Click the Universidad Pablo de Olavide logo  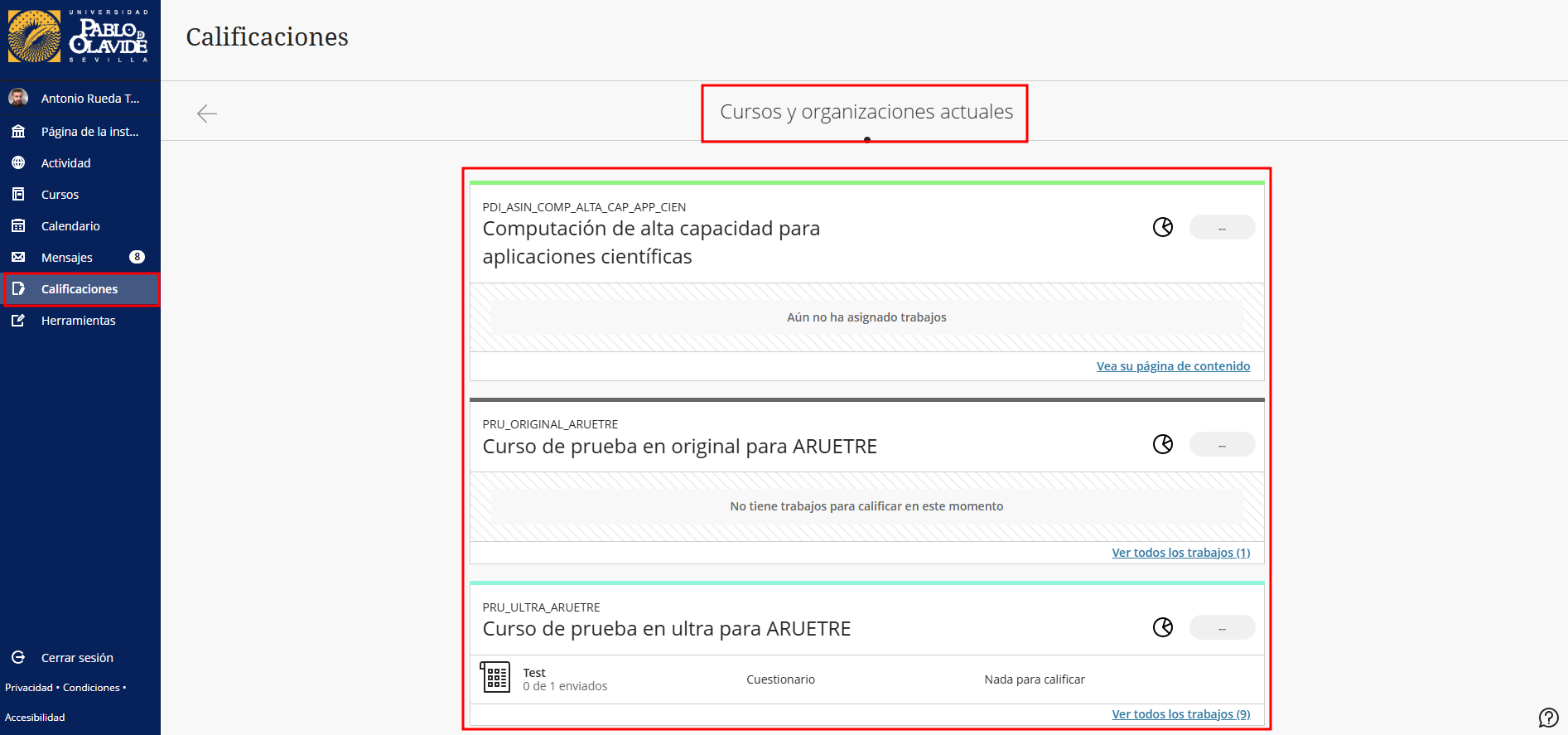coord(80,37)
